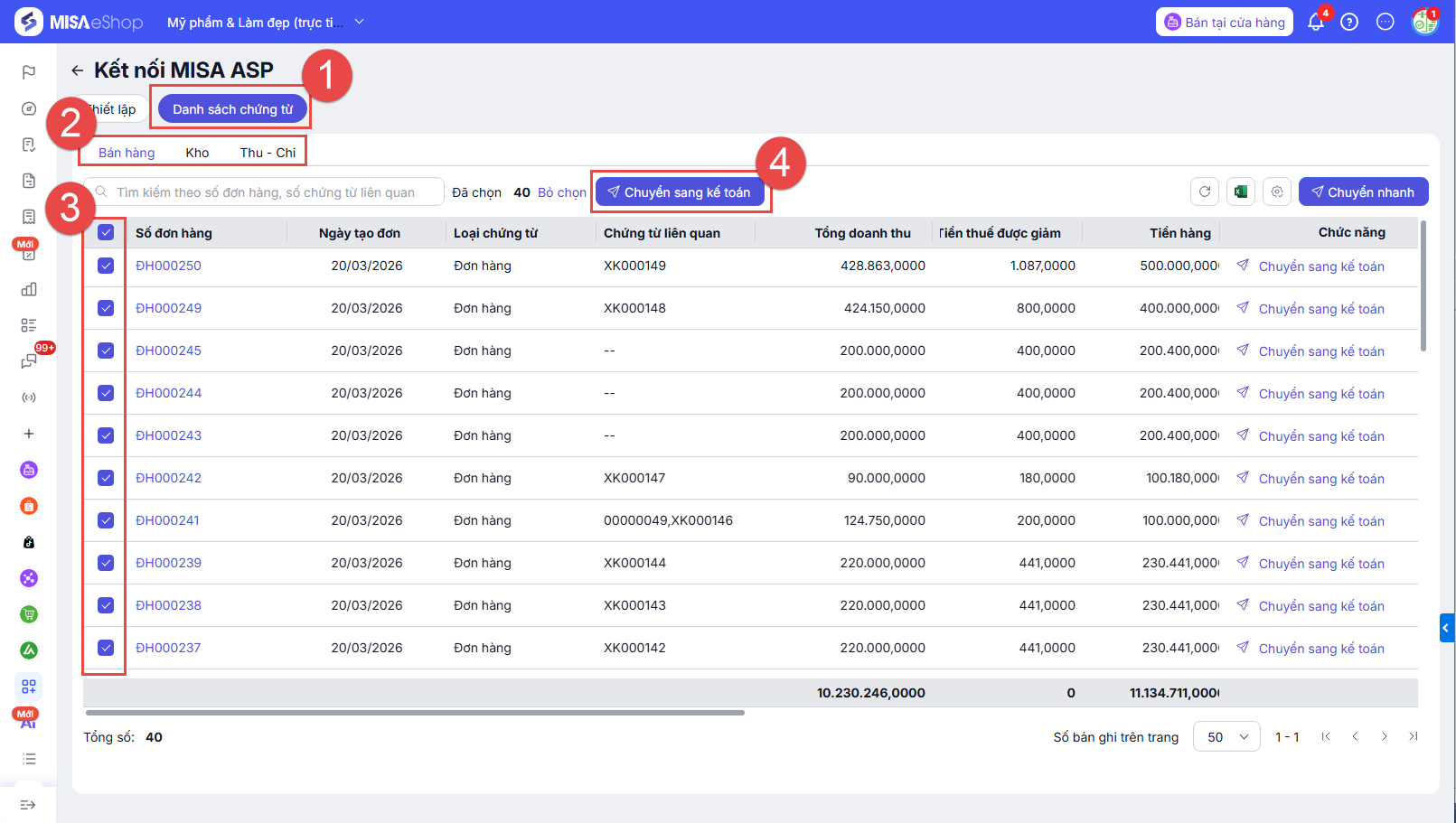Select the Kho sub-tab
1456x823 pixels.
[197, 153]
